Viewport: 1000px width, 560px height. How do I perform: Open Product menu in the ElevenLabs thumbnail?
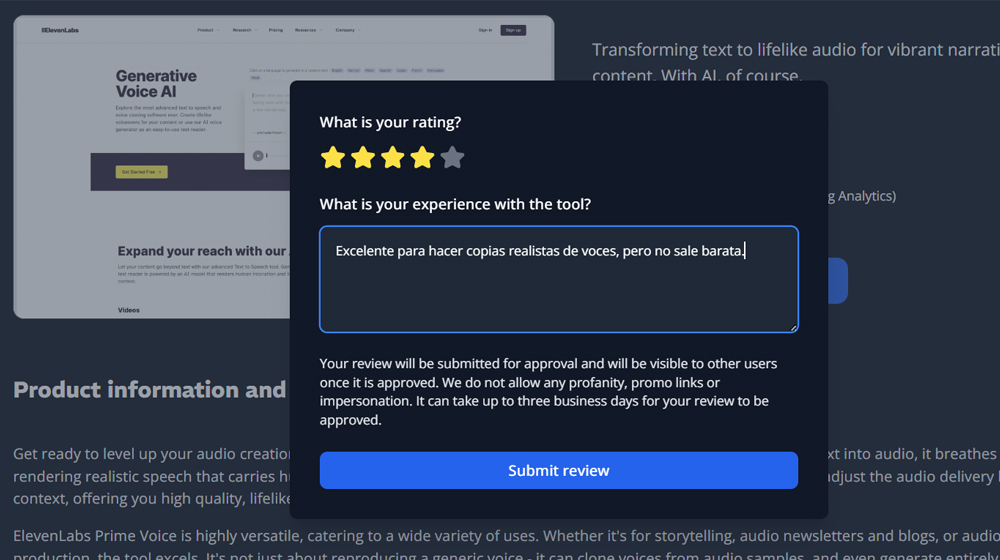207,30
